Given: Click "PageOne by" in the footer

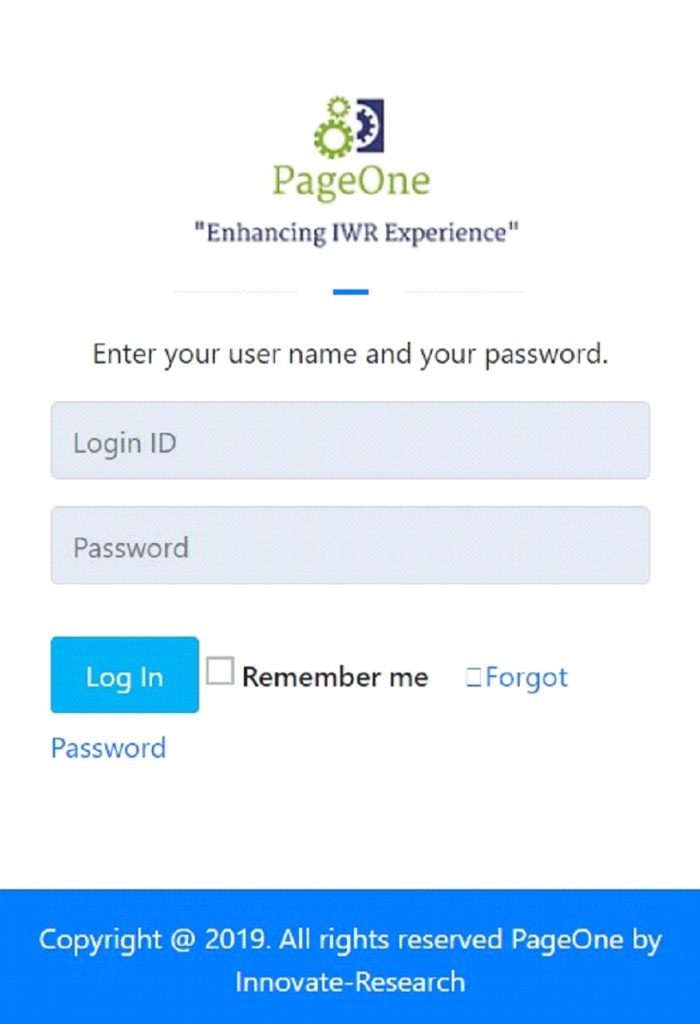Looking at the screenshot, I should [586, 940].
